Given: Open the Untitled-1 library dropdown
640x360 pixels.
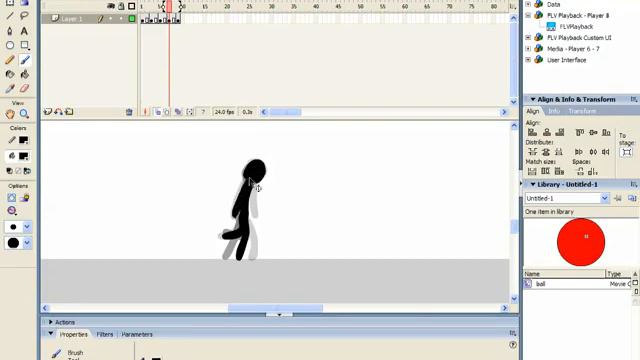Looking at the screenshot, I should tap(604, 198).
